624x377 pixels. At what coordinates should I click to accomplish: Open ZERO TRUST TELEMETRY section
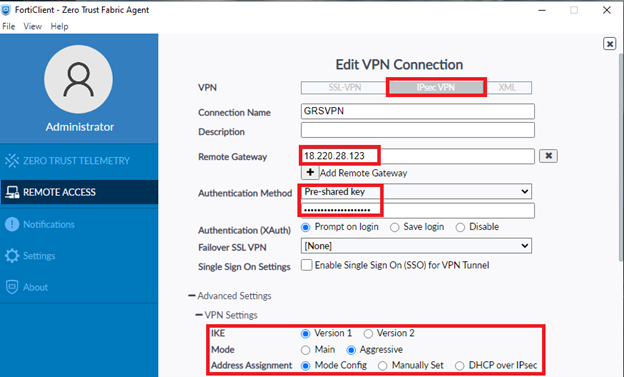79,160
